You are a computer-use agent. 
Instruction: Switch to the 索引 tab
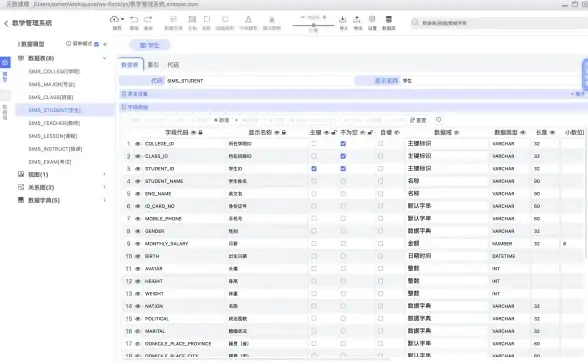(153, 65)
